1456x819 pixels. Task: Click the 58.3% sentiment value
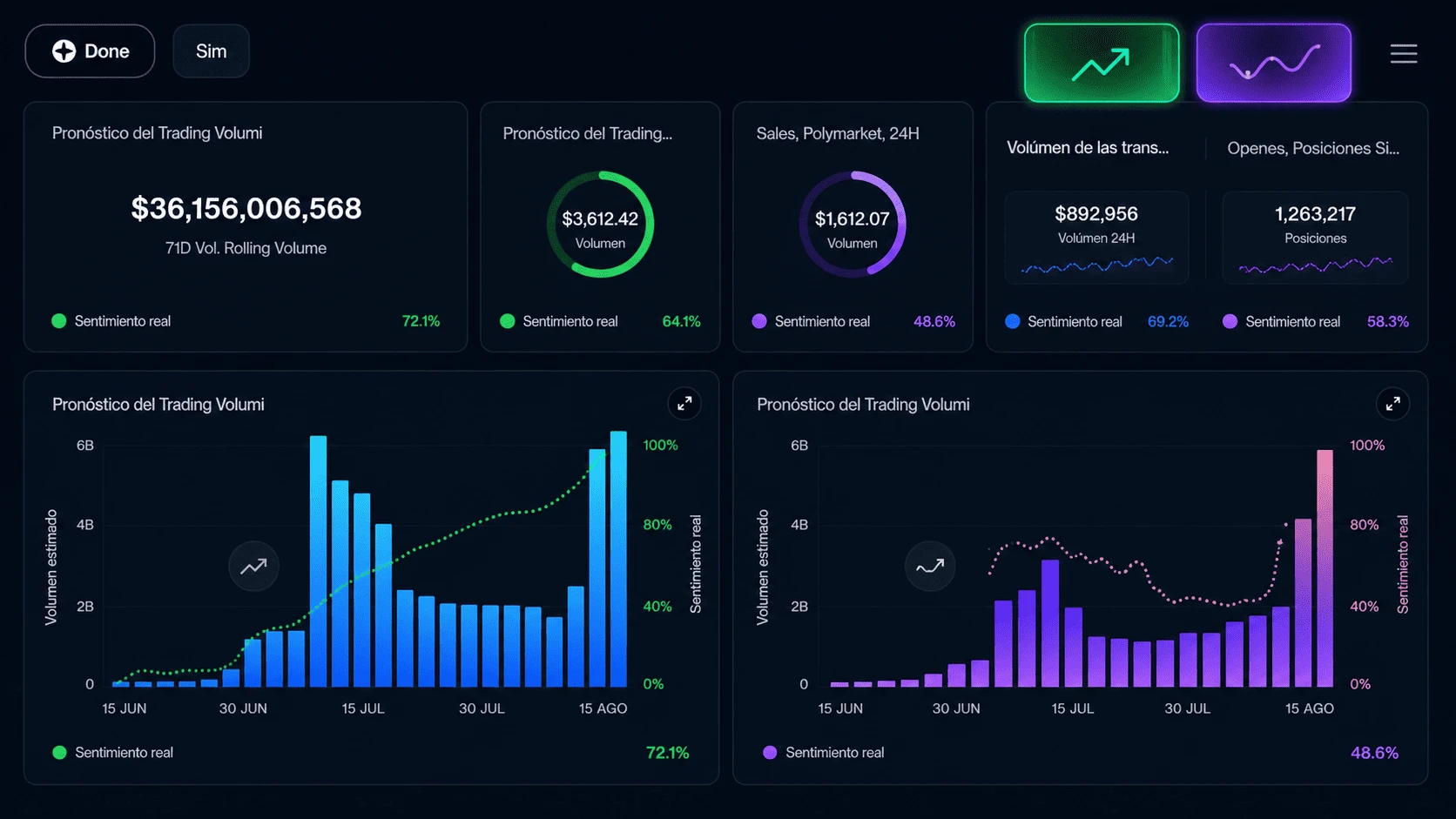coord(1388,321)
